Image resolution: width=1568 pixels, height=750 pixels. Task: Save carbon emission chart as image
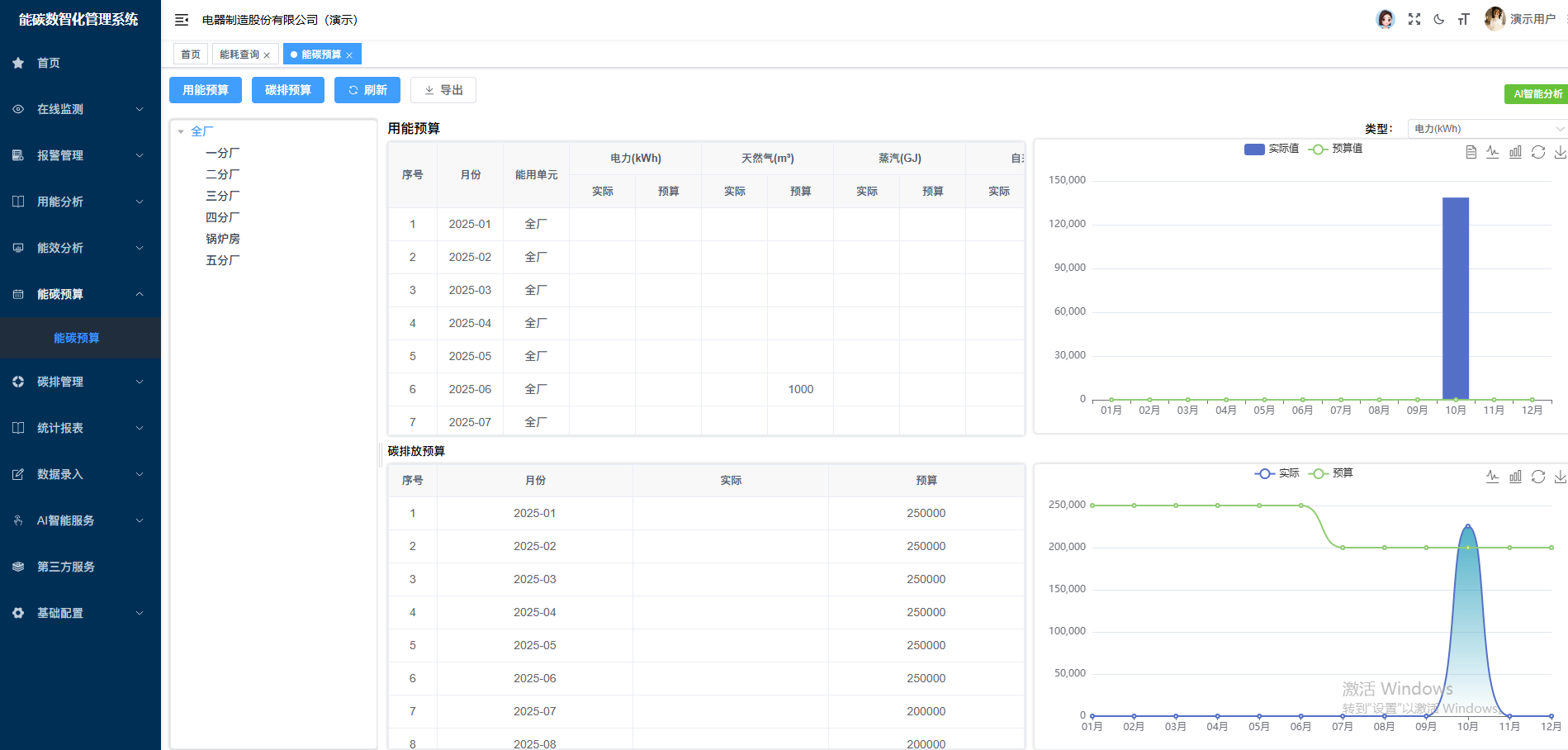1560,477
